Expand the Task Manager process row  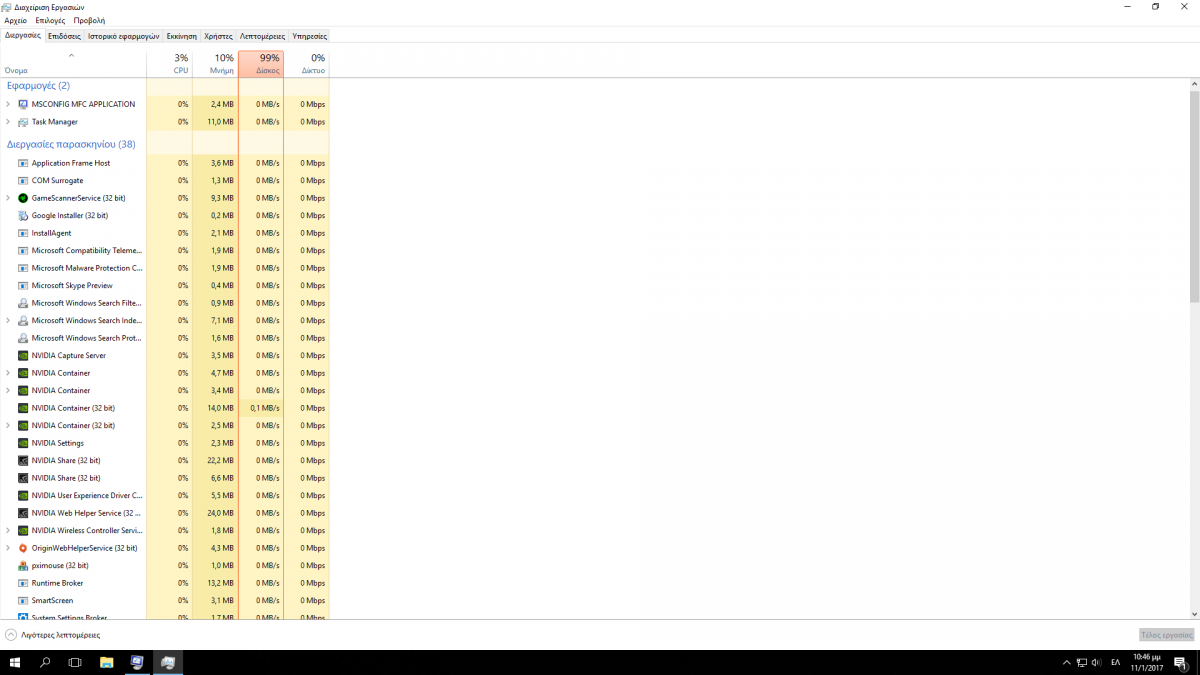pos(8,122)
